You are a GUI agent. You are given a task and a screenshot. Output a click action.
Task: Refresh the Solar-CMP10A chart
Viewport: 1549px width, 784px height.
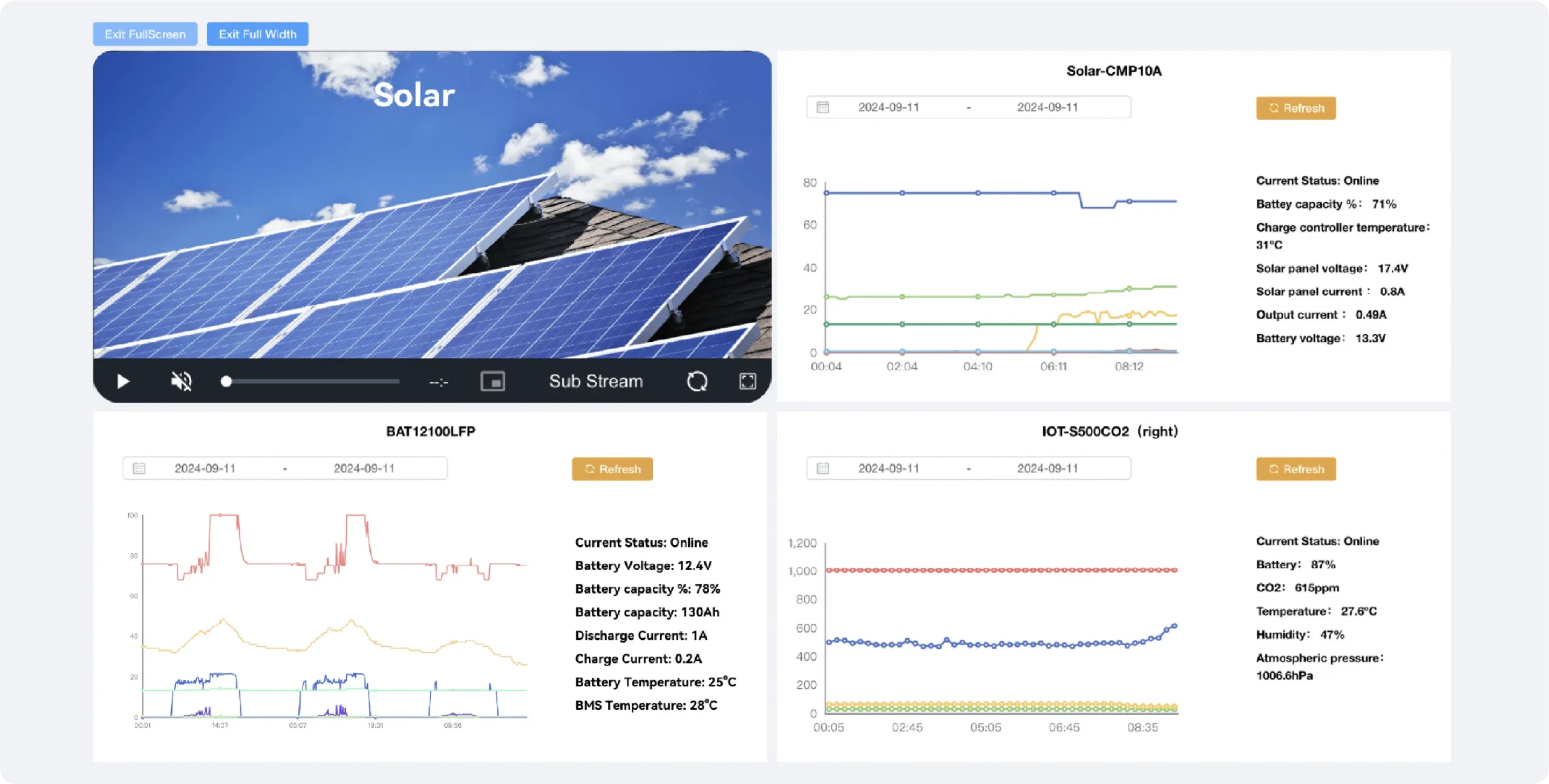coord(1295,108)
